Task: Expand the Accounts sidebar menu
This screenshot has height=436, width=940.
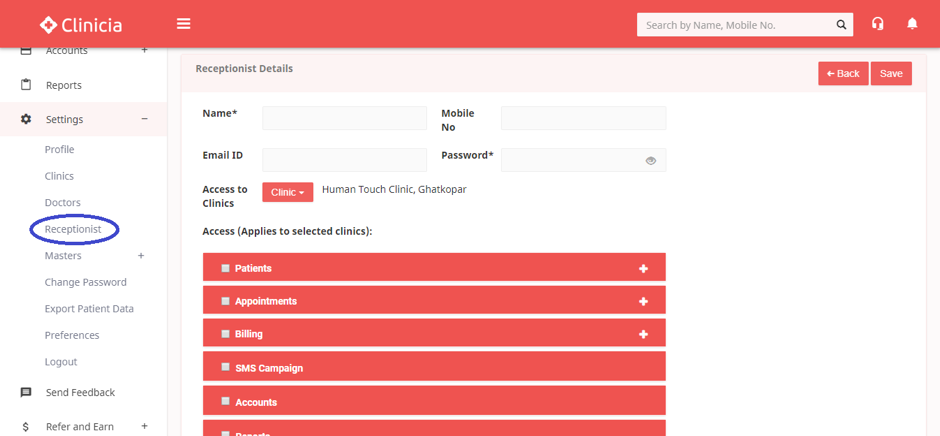Action: [x=144, y=50]
